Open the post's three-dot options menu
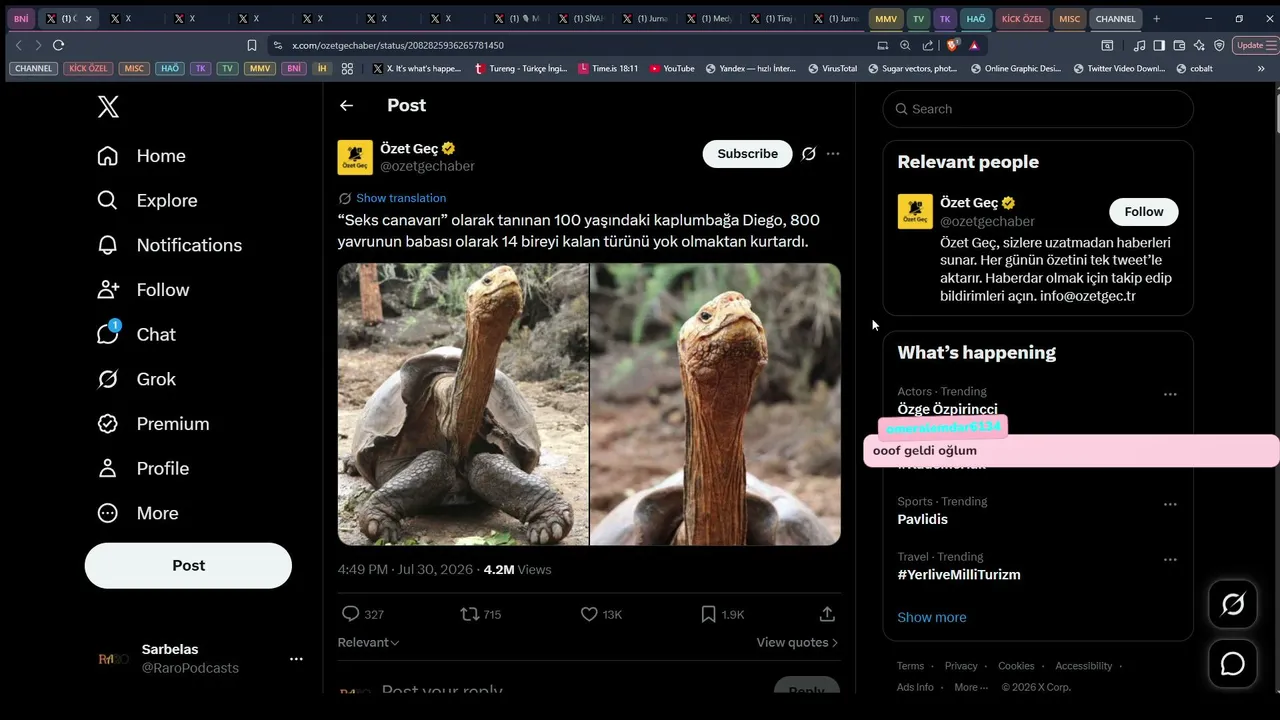The image size is (1280, 720). pyautogui.click(x=833, y=154)
